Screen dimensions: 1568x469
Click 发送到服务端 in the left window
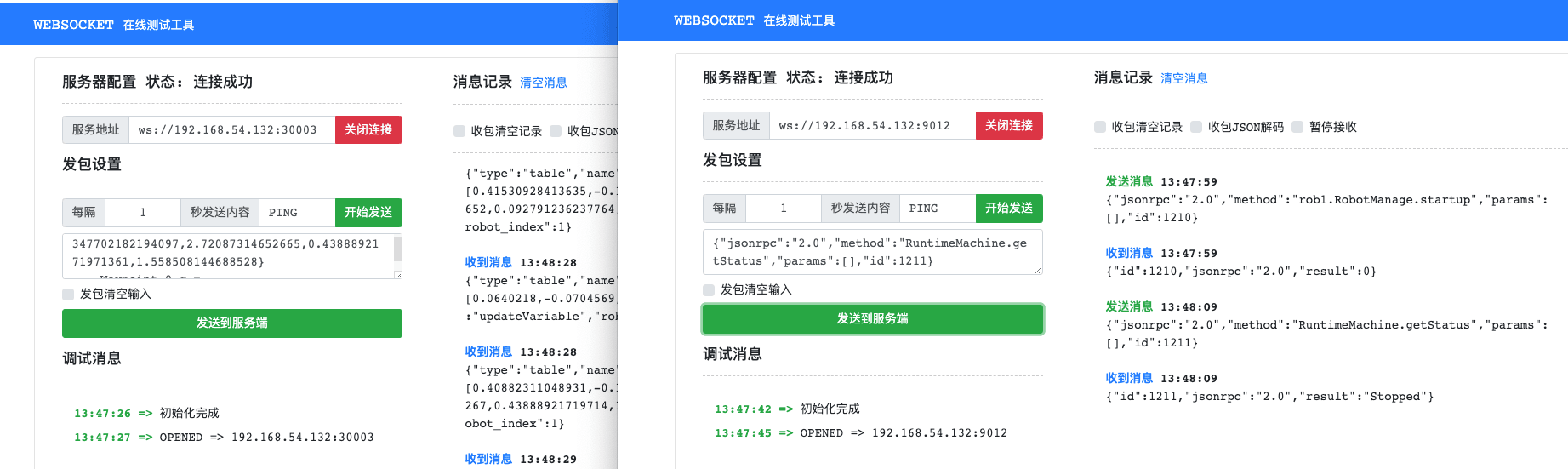point(232,323)
